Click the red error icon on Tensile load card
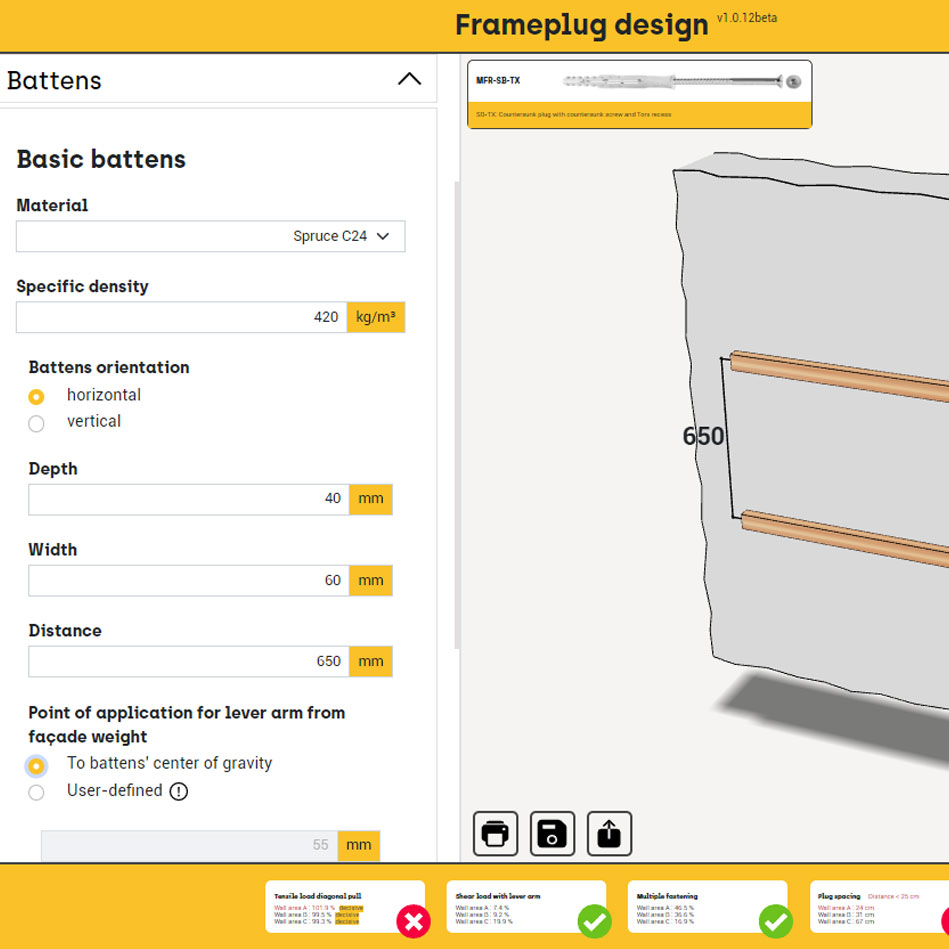949x949 pixels. click(413, 922)
